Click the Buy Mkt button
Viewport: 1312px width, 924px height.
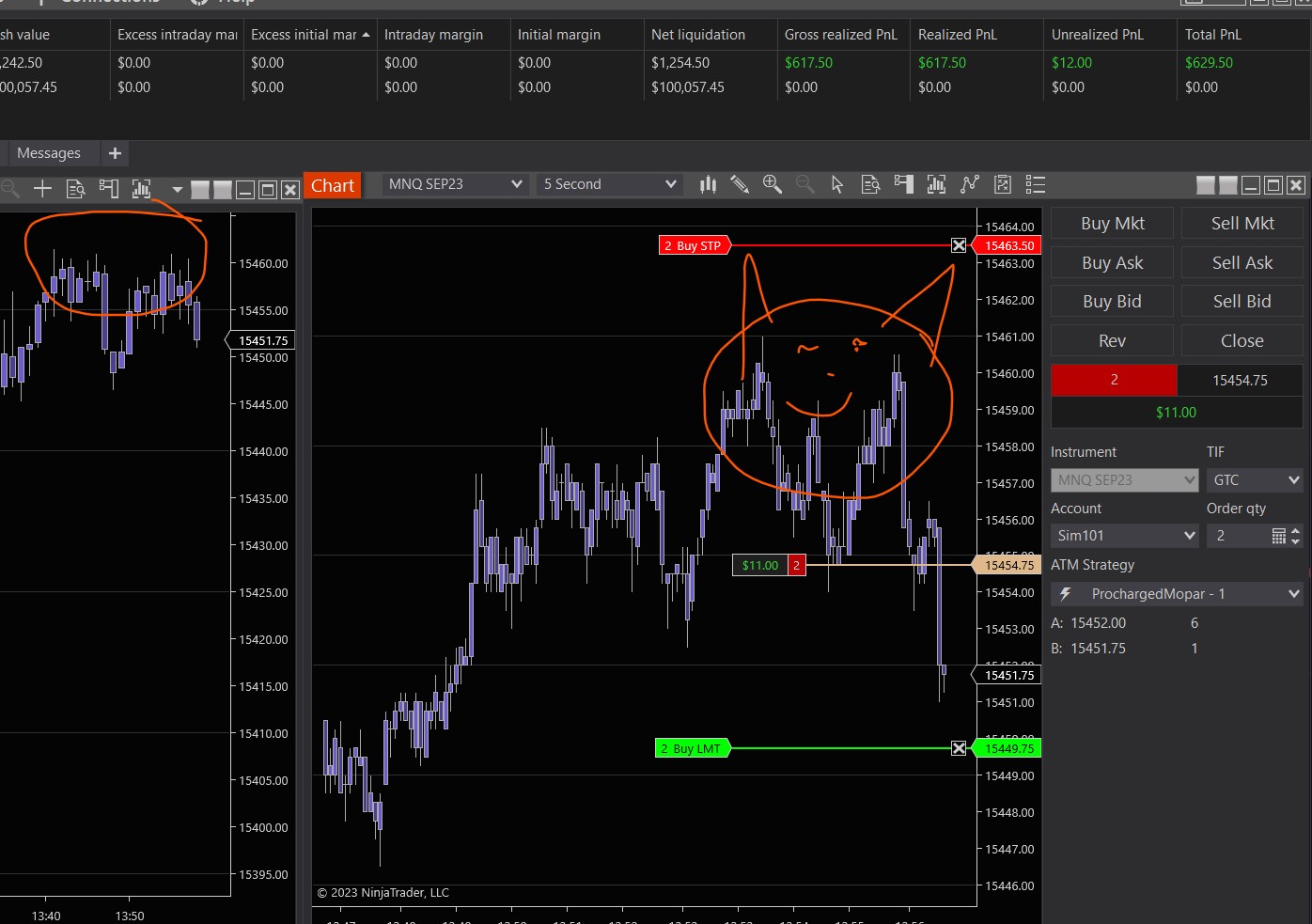click(1113, 224)
